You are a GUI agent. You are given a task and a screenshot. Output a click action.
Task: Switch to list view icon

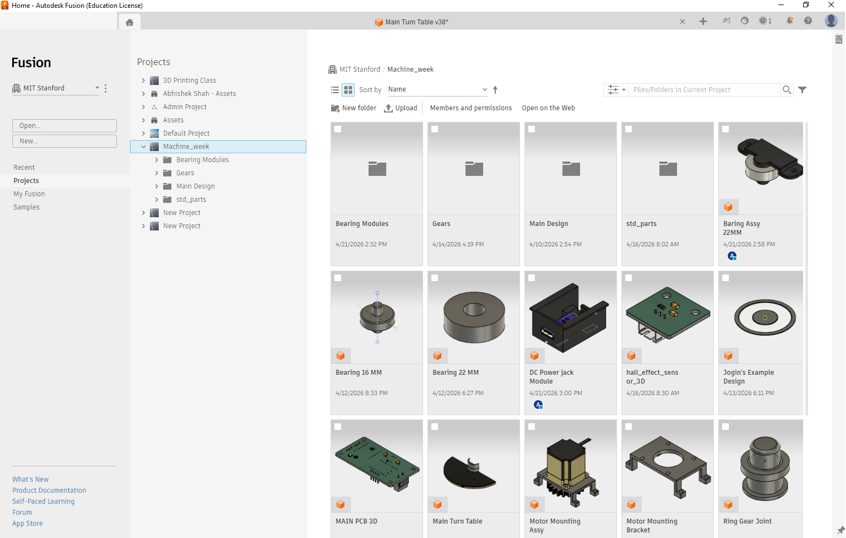click(335, 90)
